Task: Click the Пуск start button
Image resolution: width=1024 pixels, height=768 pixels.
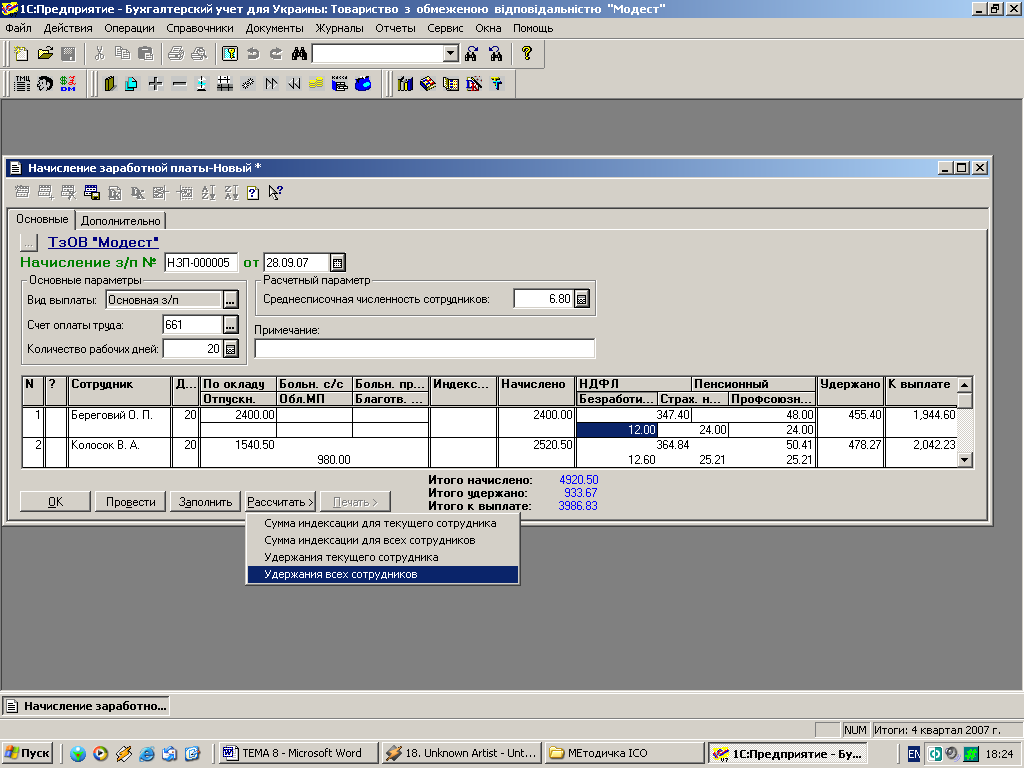Action: coord(27,753)
